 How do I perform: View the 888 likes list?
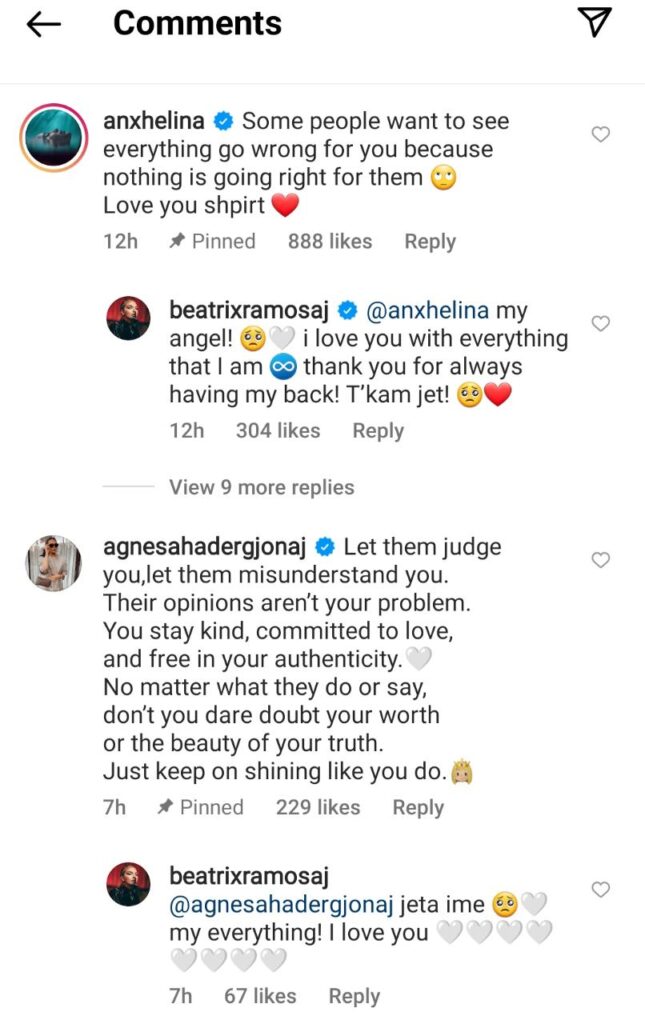coord(329,241)
